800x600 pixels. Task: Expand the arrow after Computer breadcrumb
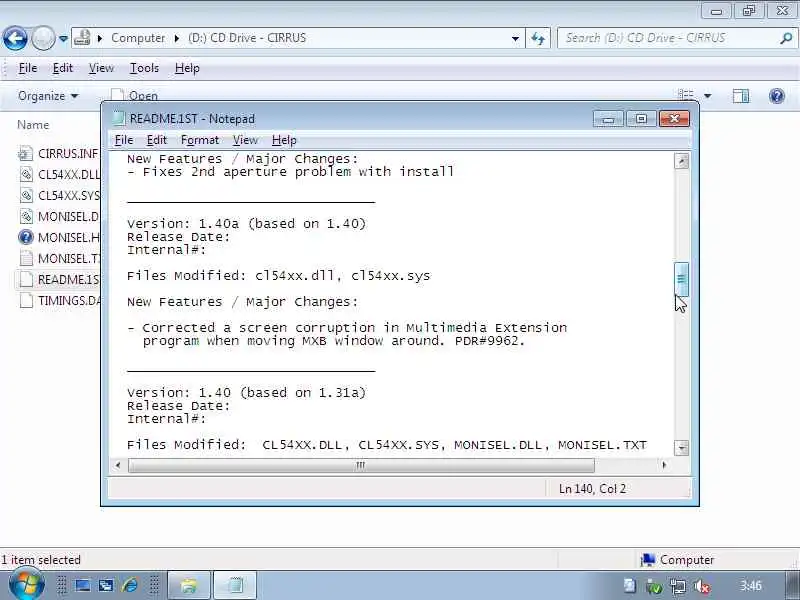tap(177, 38)
